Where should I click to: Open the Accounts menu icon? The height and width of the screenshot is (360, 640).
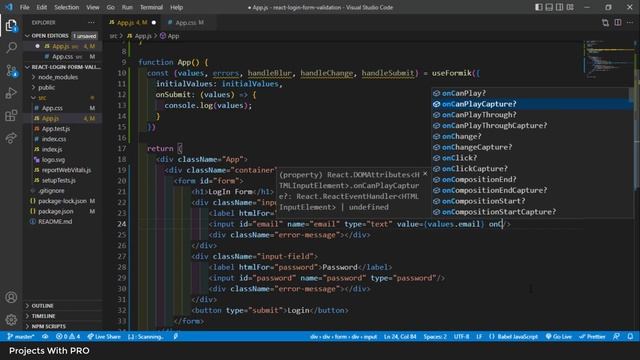click(11, 297)
